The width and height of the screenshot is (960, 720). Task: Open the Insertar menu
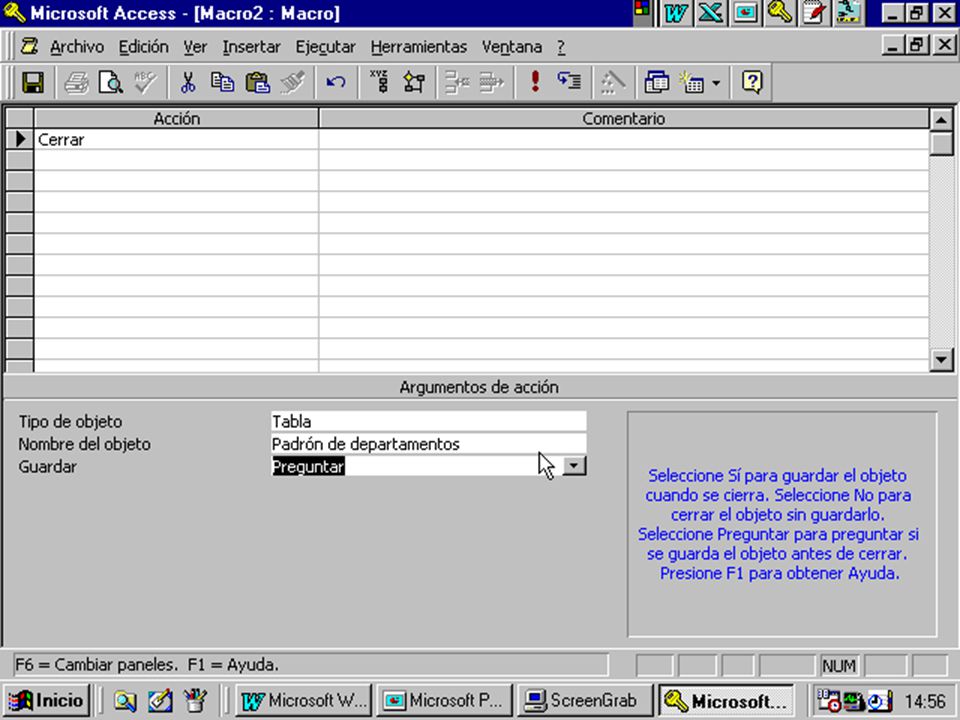[251, 47]
